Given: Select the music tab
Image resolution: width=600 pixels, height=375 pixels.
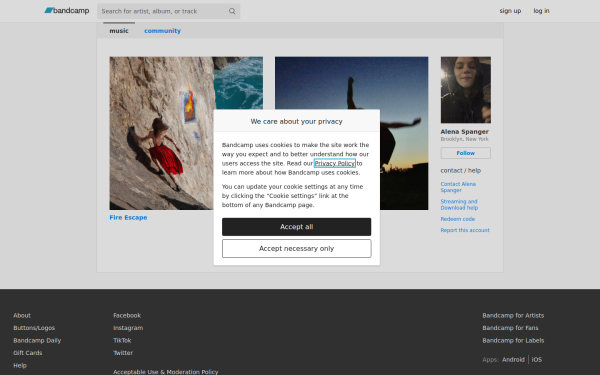Looking at the screenshot, I should [x=119, y=31].
